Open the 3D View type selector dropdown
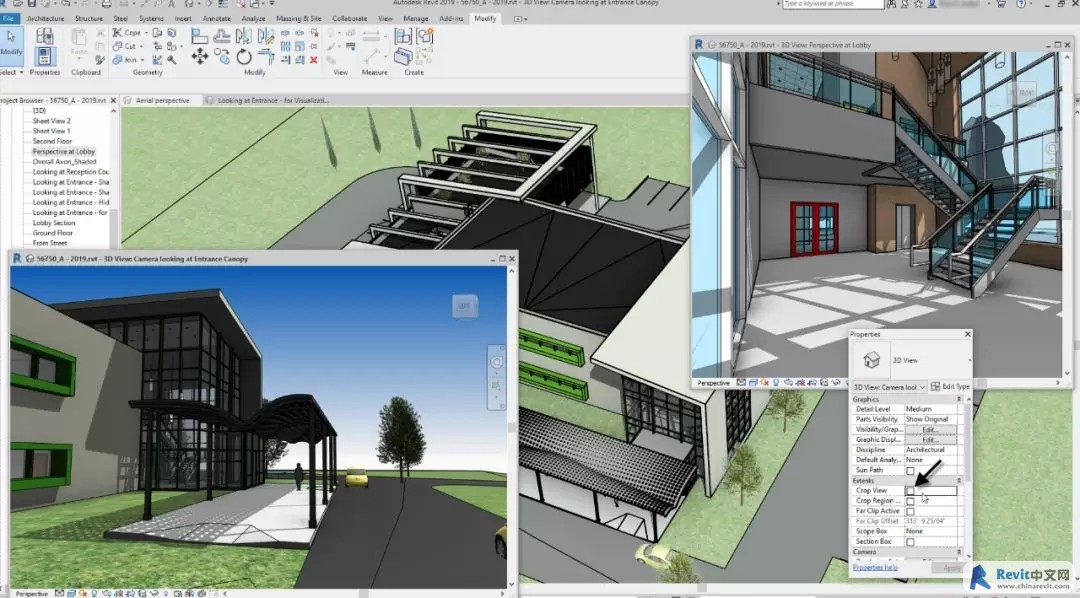1080x598 pixels. point(970,360)
